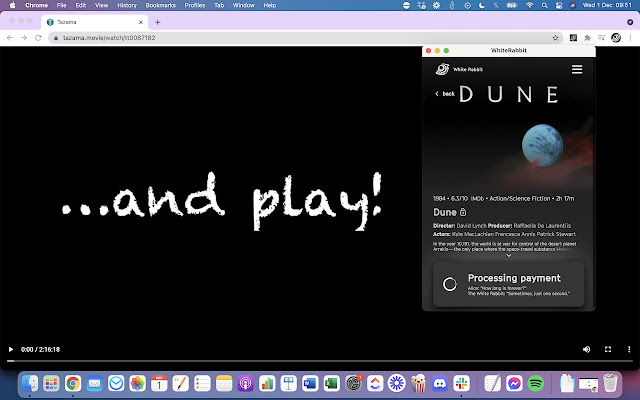Expand the Dune movie description
This screenshot has width=640, height=400.
(x=508, y=256)
